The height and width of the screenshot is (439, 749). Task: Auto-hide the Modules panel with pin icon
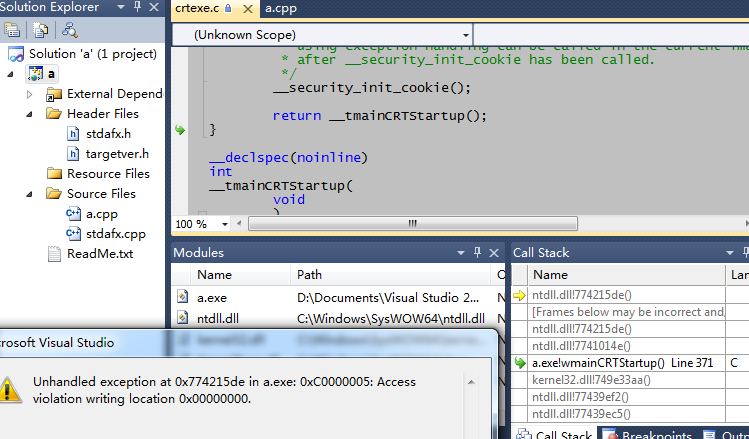click(x=478, y=252)
